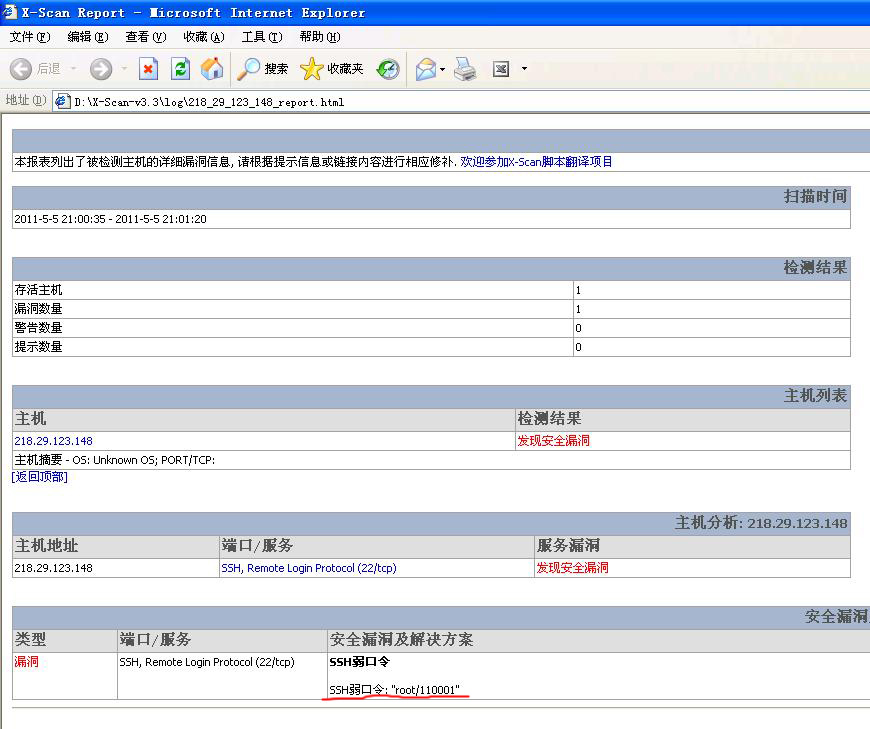Screen dimensions: 870x729
Task: Open the host link 218.29.123.148
Action: (x=53, y=441)
